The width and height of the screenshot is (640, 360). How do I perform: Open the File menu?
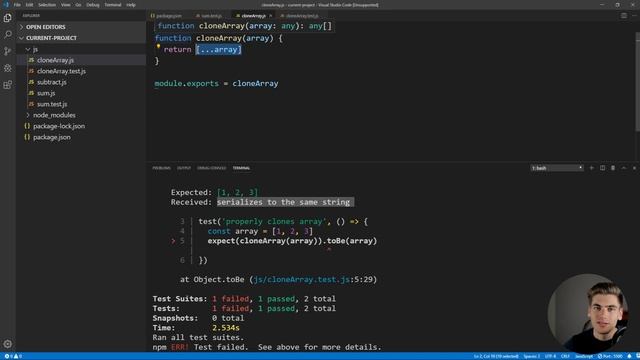coord(17,5)
